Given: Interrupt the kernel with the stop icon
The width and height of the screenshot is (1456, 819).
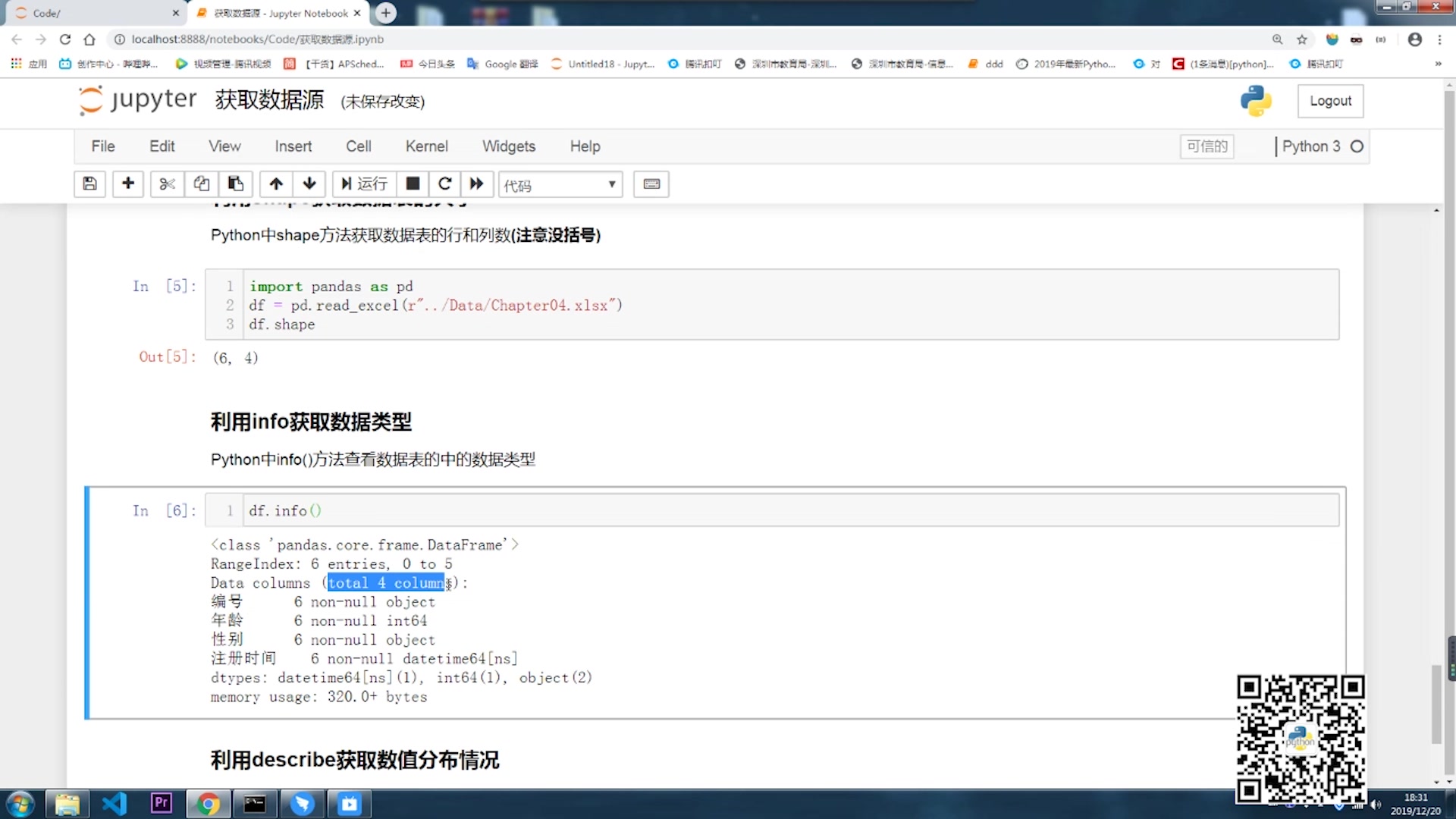Looking at the screenshot, I should [x=413, y=184].
